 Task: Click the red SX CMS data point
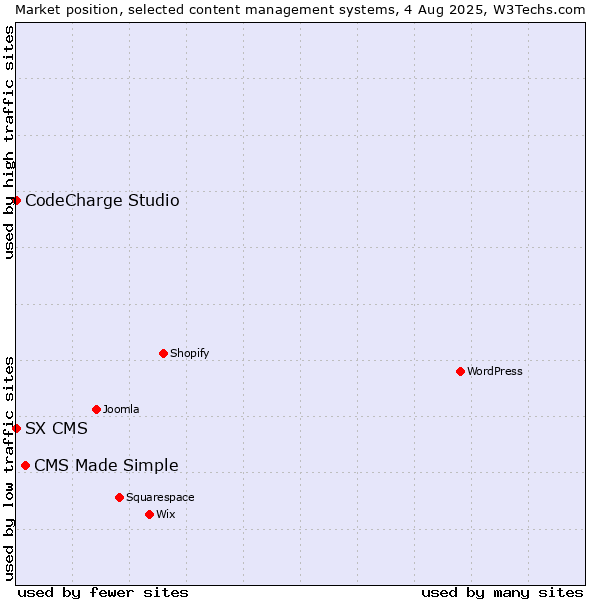click(x=16, y=428)
